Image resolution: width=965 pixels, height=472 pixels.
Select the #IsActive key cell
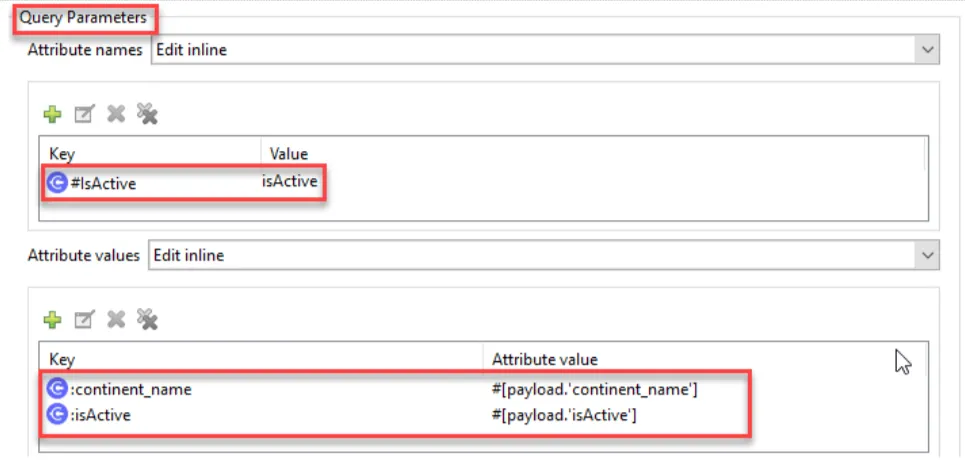[x=103, y=183]
